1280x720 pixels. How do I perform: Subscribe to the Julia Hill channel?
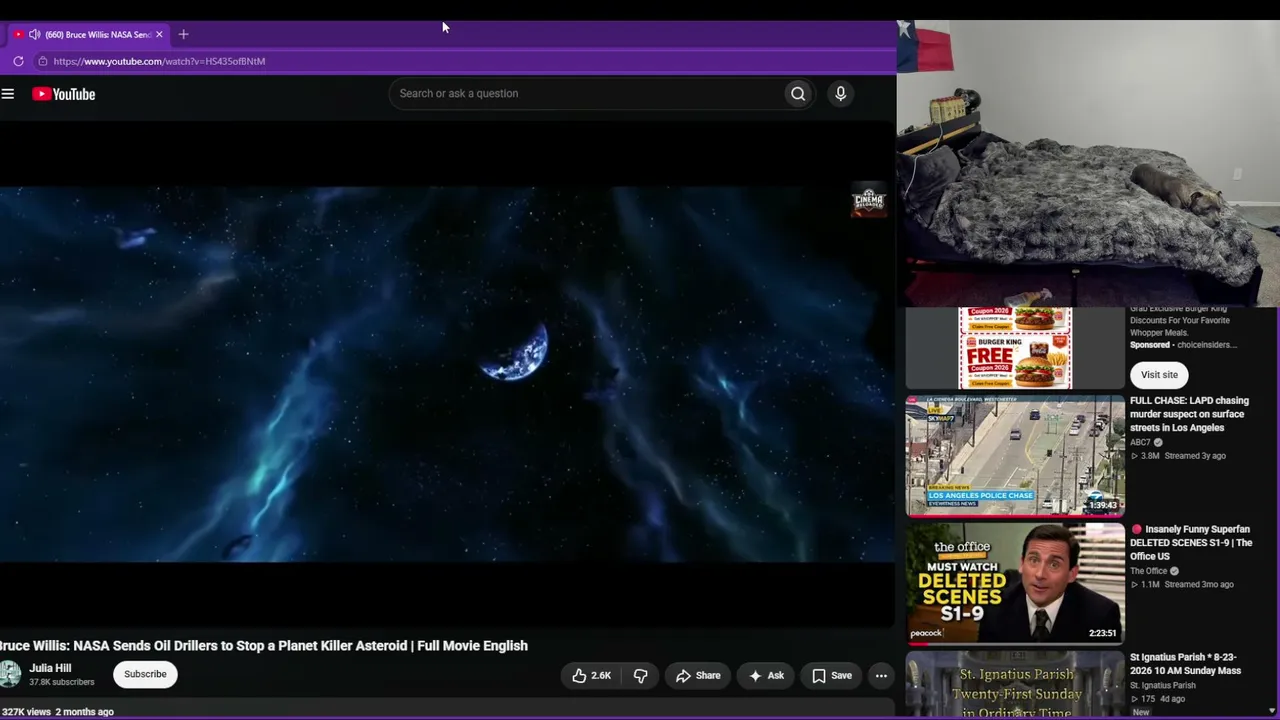click(145, 675)
